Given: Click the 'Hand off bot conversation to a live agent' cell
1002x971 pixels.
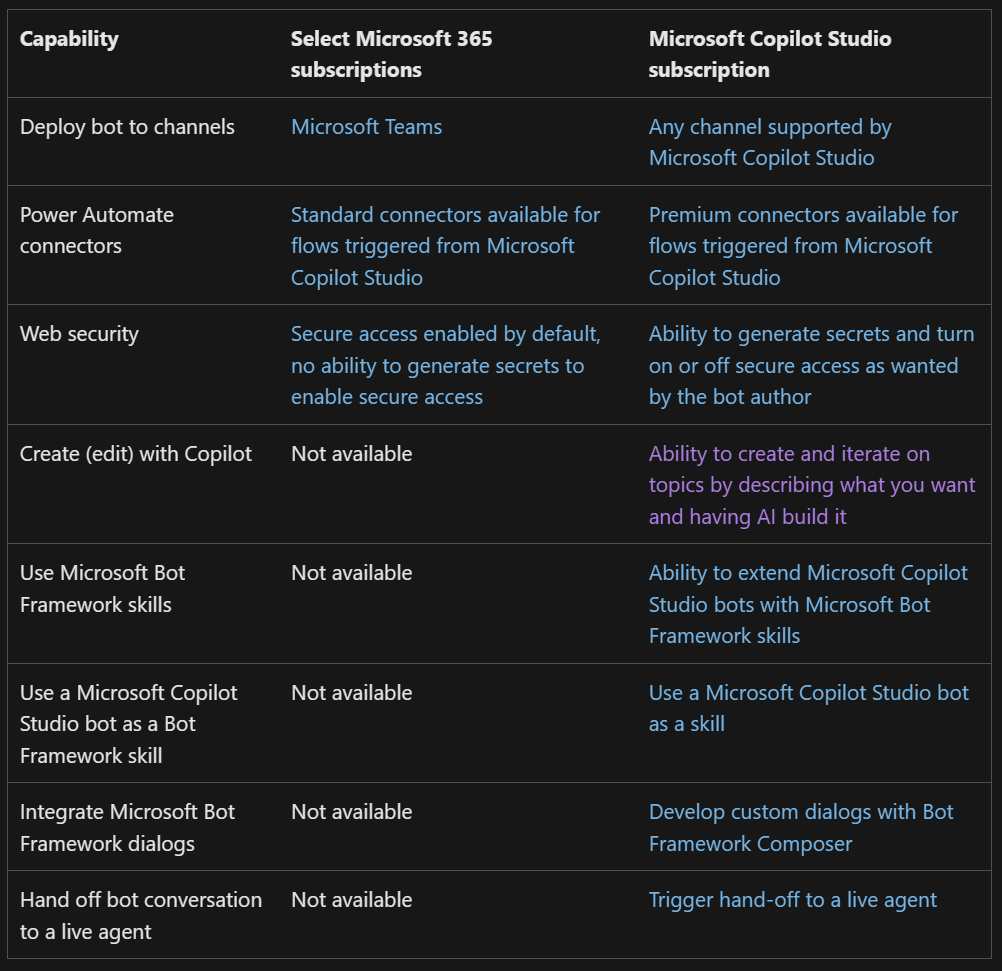Looking at the screenshot, I should click(x=140, y=915).
